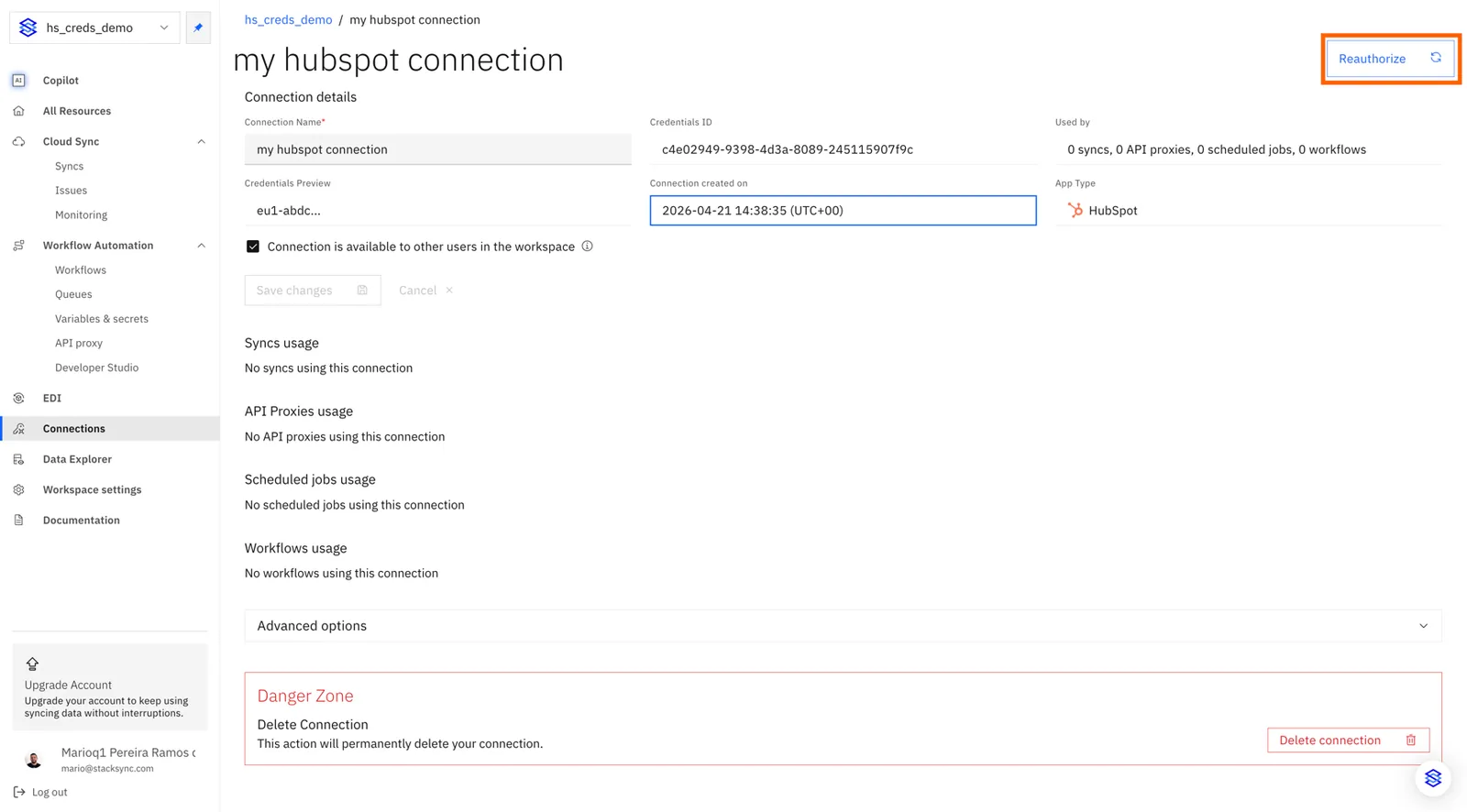Click the Stacksync logo in workspace selector
The height and width of the screenshot is (812, 1467).
point(28,27)
